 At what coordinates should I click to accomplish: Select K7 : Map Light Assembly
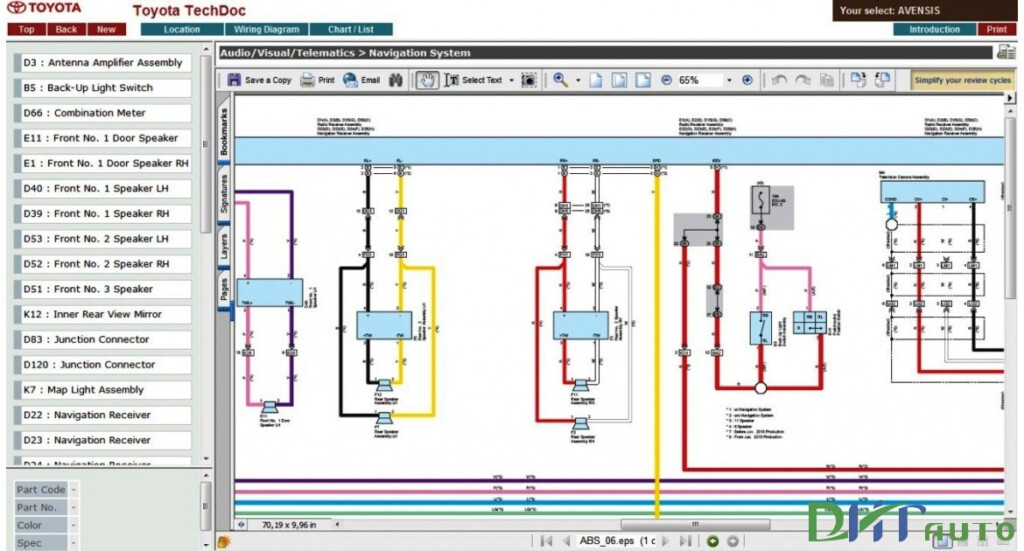pos(103,390)
